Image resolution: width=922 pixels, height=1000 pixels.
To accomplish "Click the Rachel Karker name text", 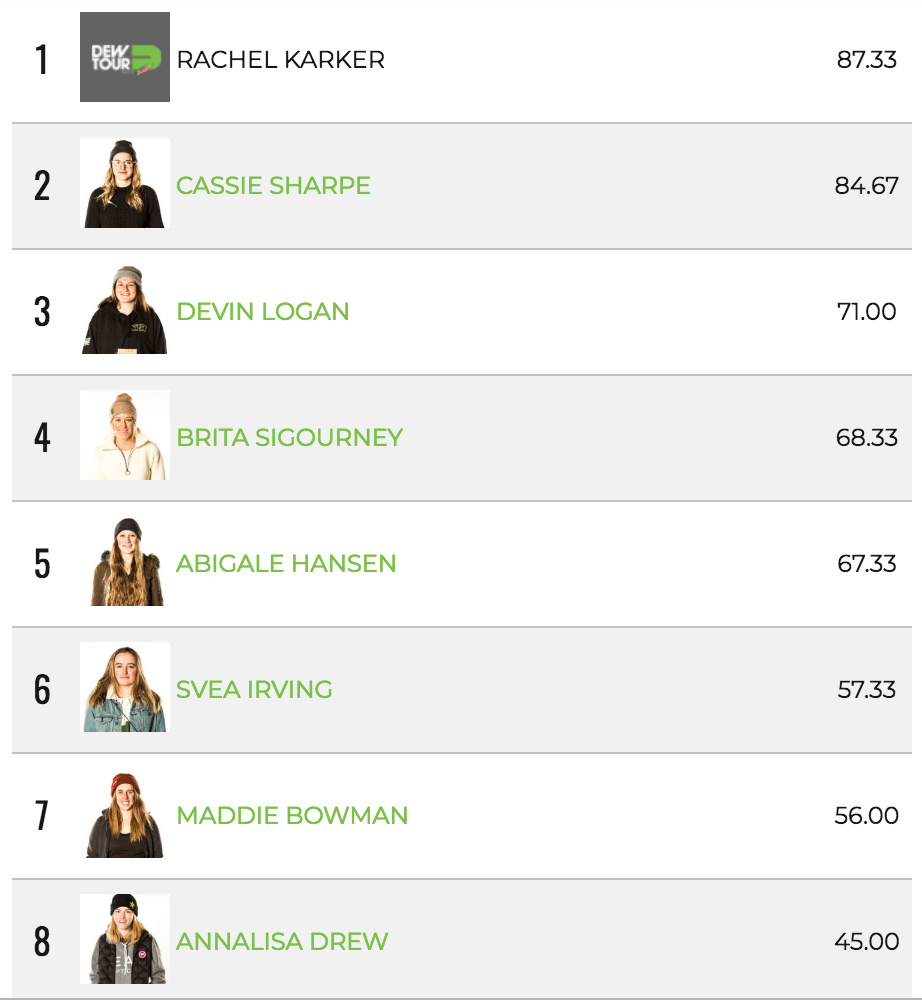I will coord(280,59).
